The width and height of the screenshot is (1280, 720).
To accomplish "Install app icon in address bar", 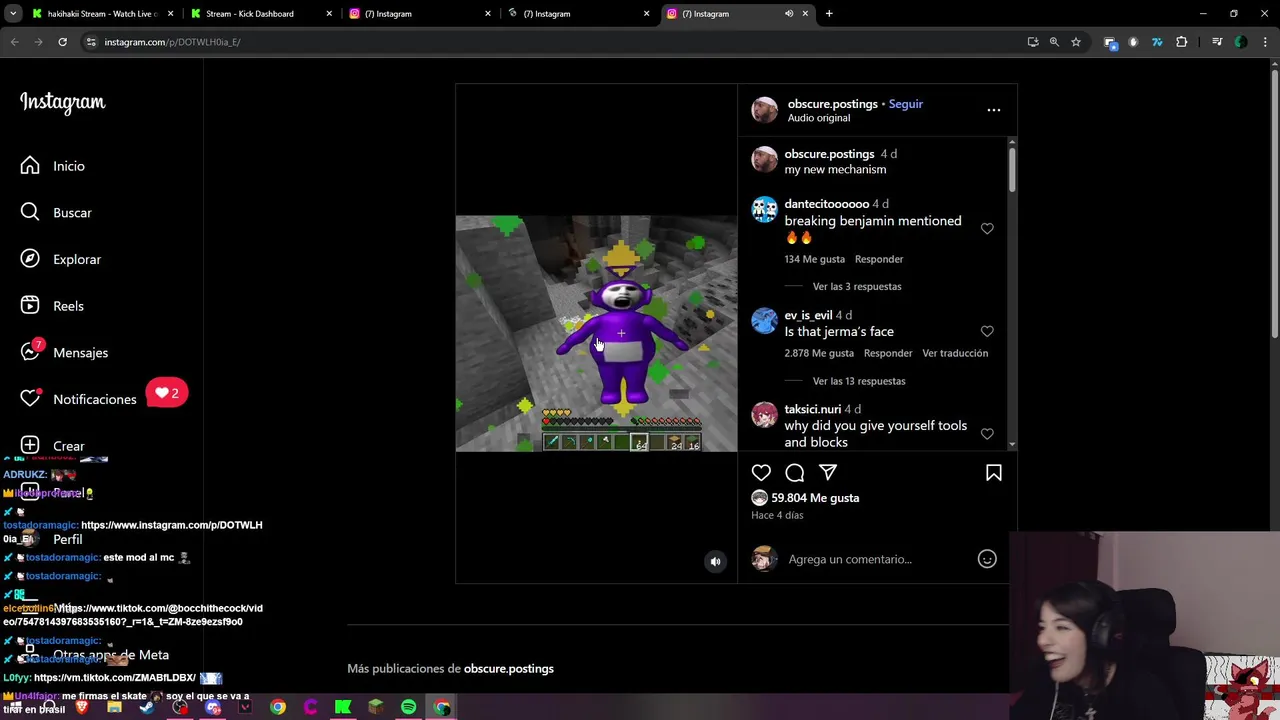I will click(1033, 42).
